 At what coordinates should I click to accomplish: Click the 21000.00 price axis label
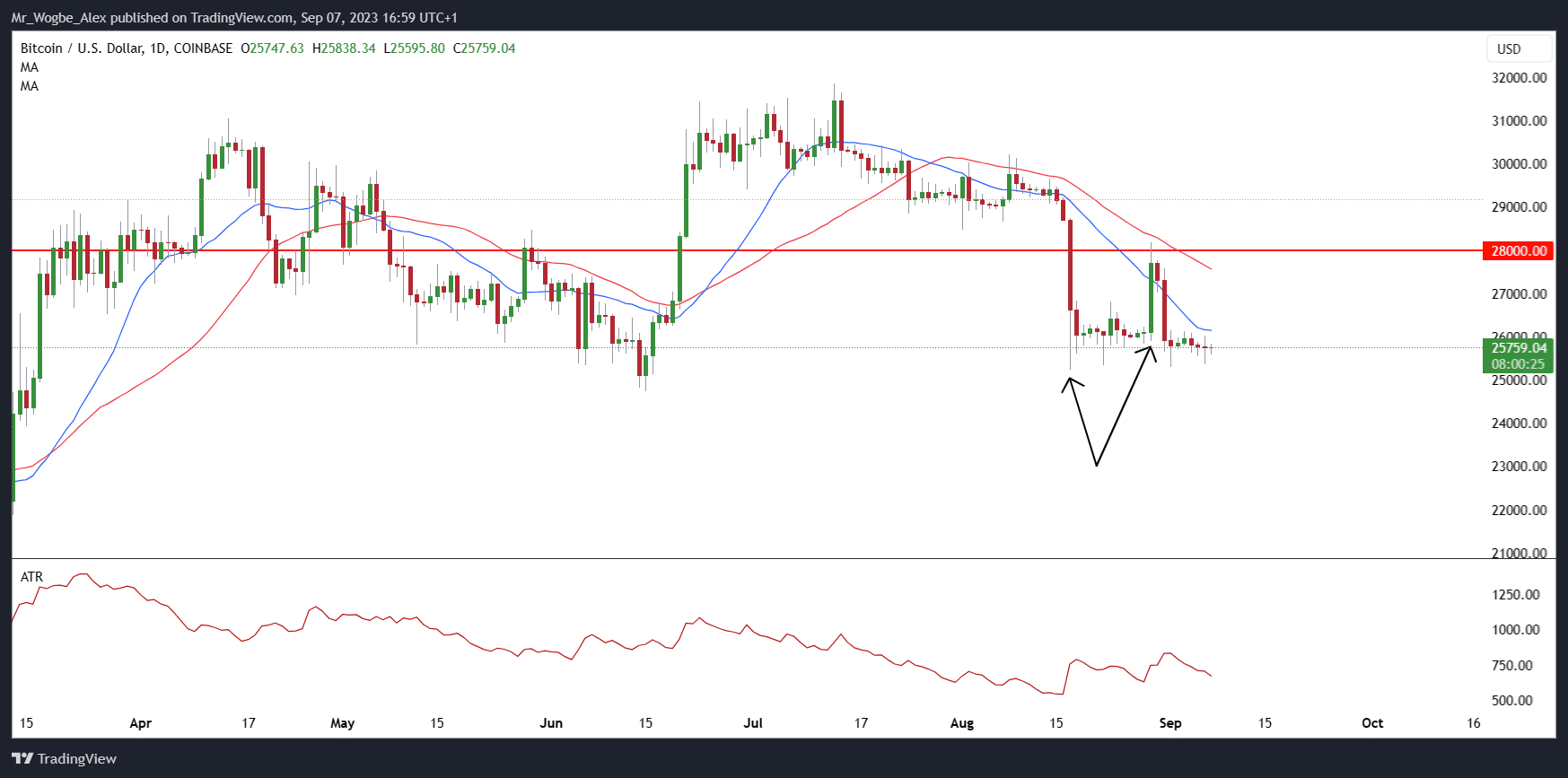[1519, 553]
